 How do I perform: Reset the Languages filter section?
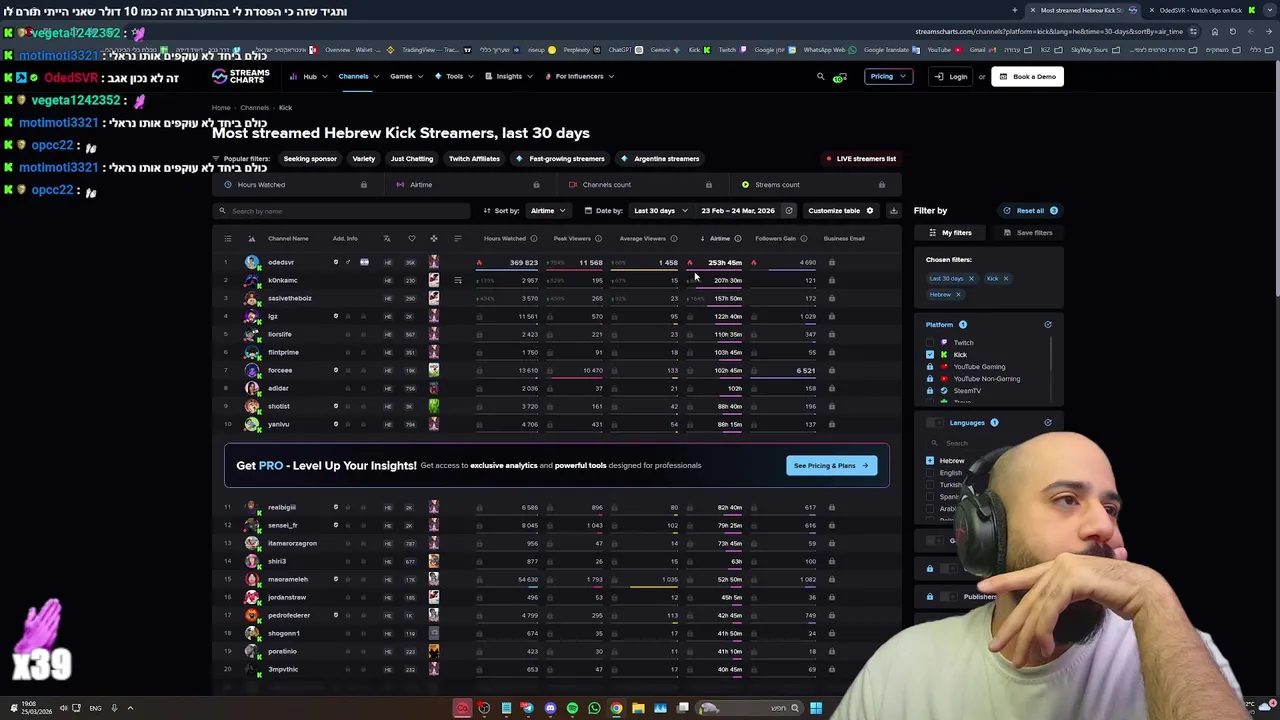click(1048, 423)
